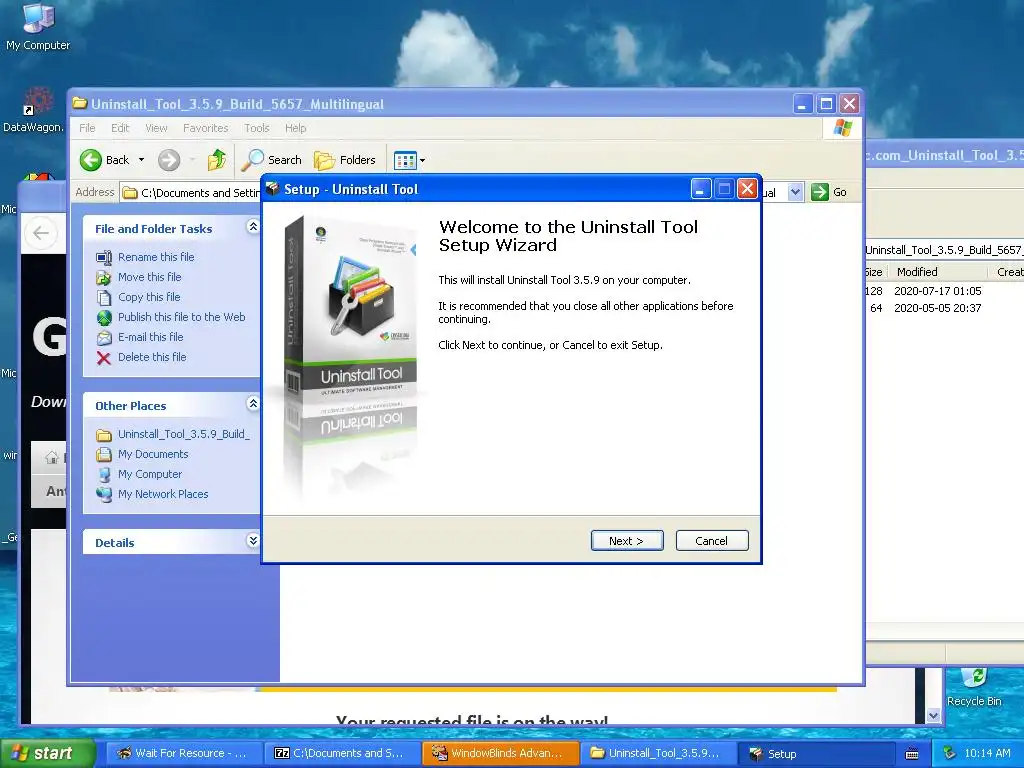The width and height of the screenshot is (1024, 768).
Task: Click the Start button
Action: click(x=46, y=753)
